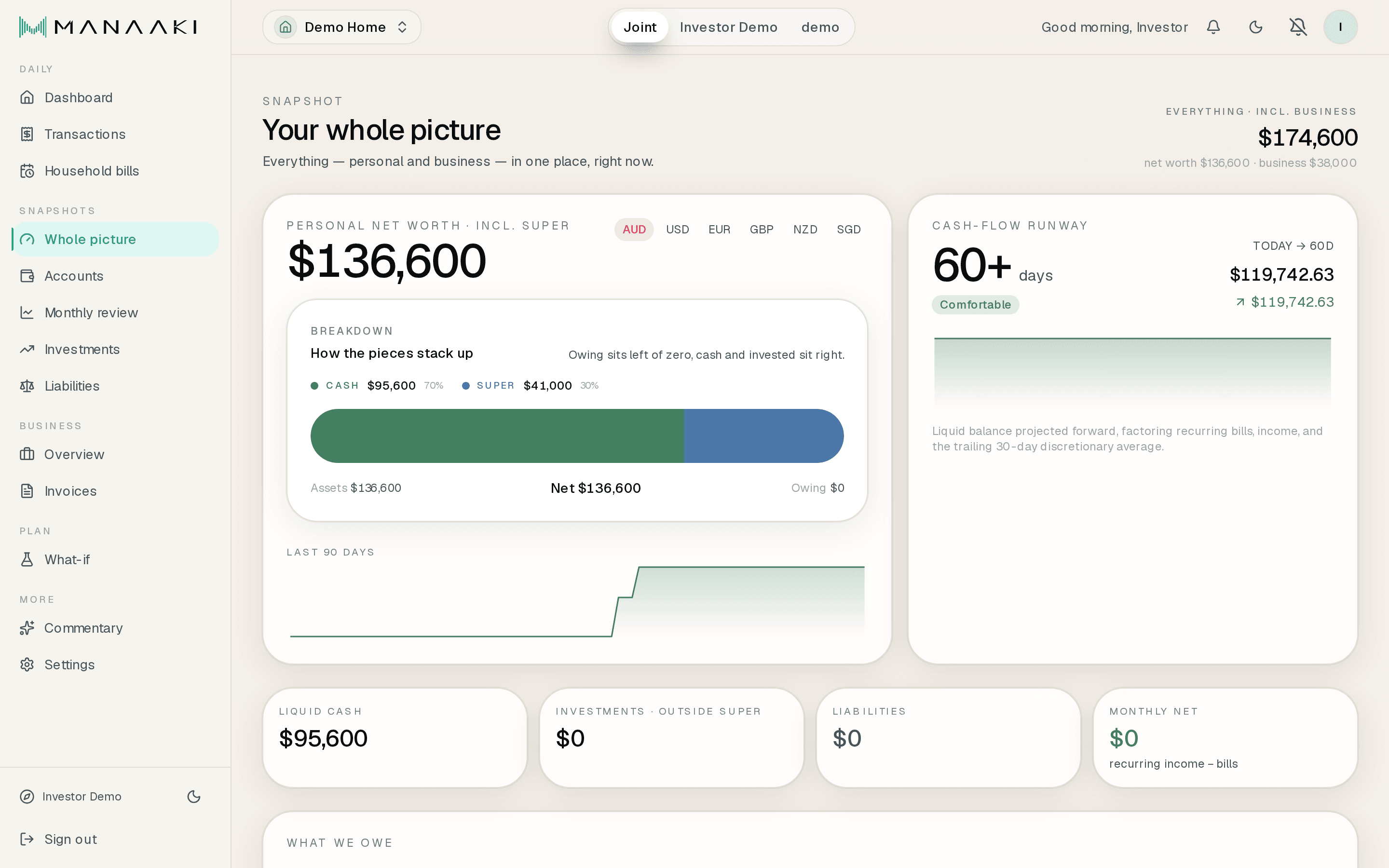The height and width of the screenshot is (868, 1389).
Task: Click the Settings gear icon
Action: click(x=27, y=665)
